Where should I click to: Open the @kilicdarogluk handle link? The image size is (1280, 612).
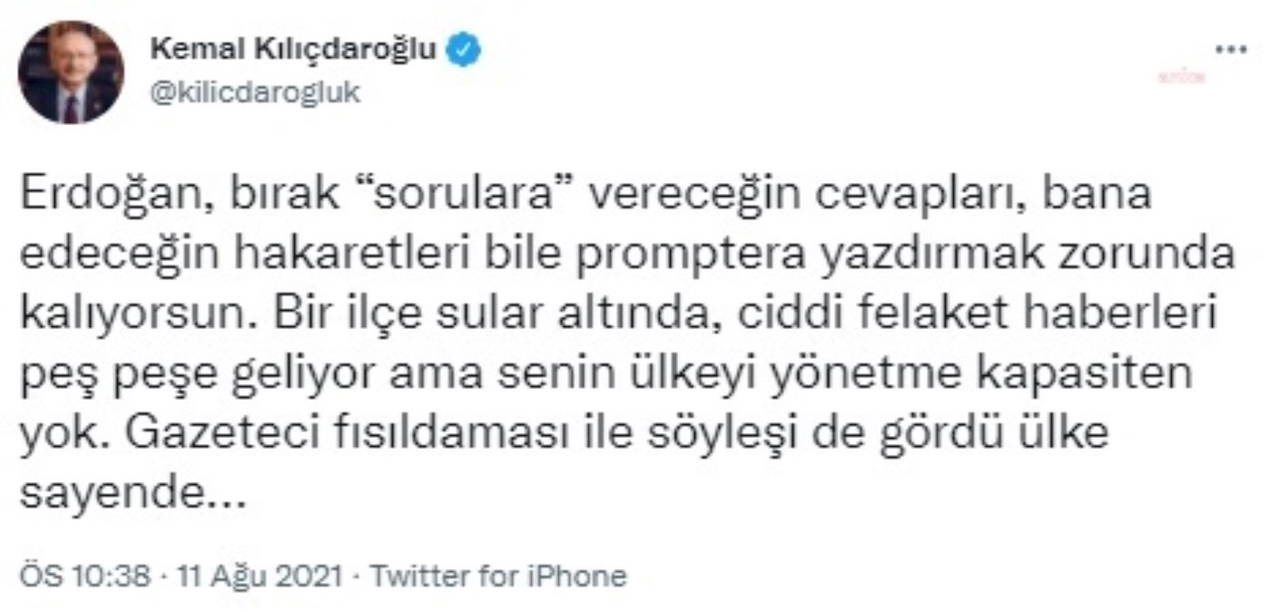coord(254,93)
